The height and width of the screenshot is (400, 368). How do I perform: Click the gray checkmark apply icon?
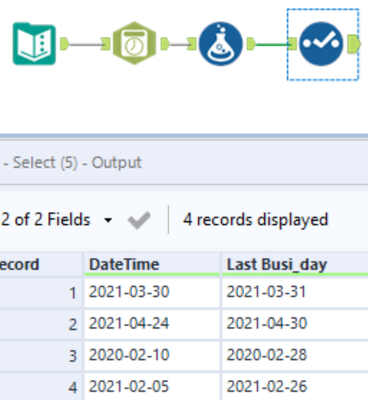[139, 220]
